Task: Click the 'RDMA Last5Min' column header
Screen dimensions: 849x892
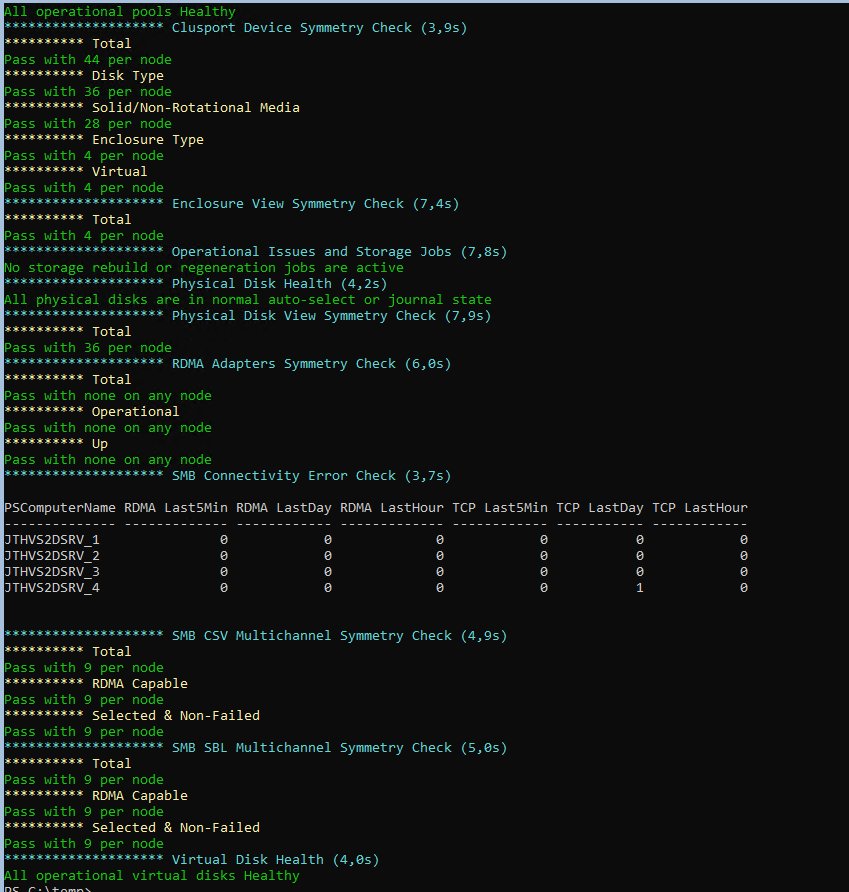Action: point(176,507)
